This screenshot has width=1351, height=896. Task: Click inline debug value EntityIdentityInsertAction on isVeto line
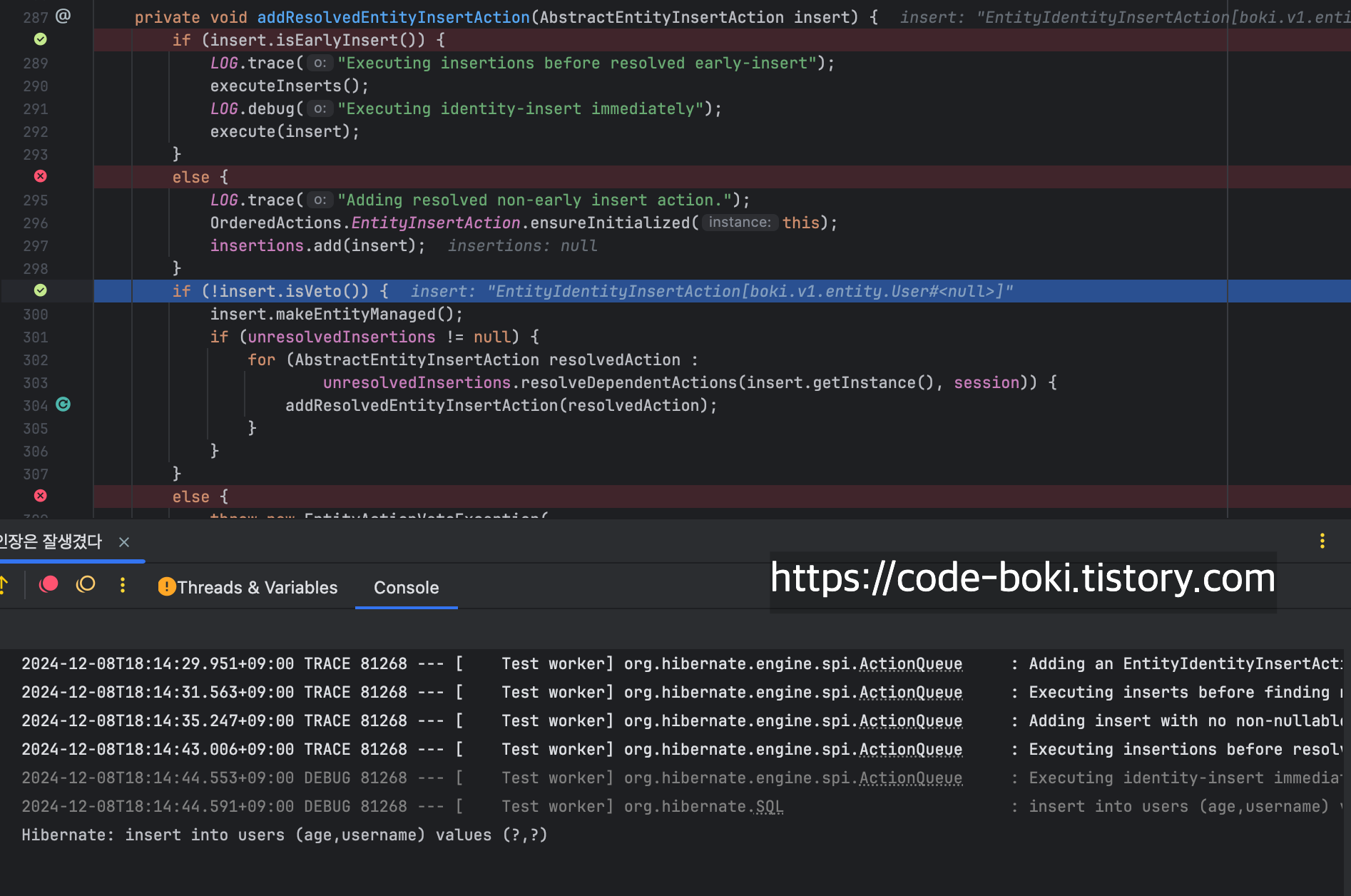(712, 291)
